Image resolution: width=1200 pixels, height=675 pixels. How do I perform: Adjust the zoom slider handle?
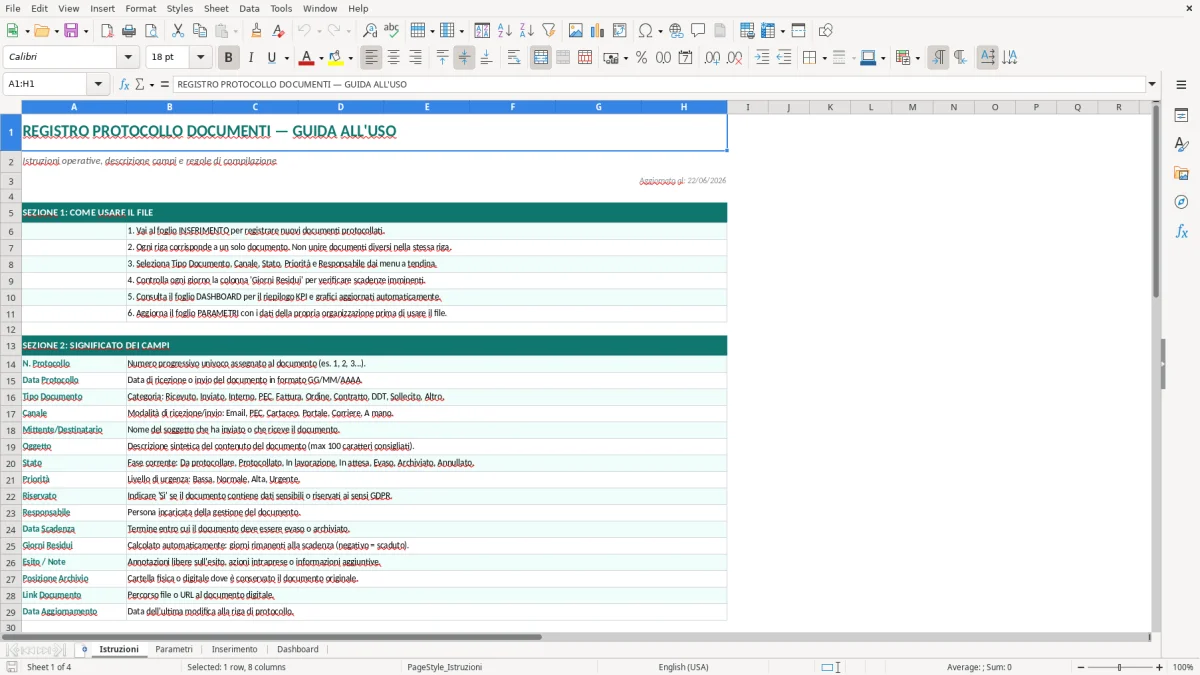[1119, 667]
